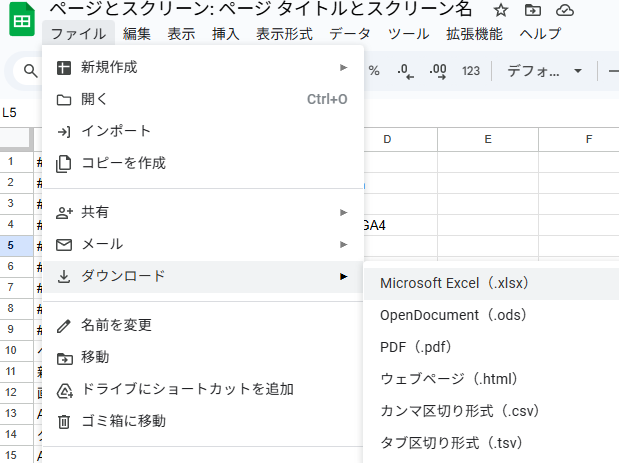Select column D header
The height and width of the screenshot is (463, 619).
pos(400,139)
